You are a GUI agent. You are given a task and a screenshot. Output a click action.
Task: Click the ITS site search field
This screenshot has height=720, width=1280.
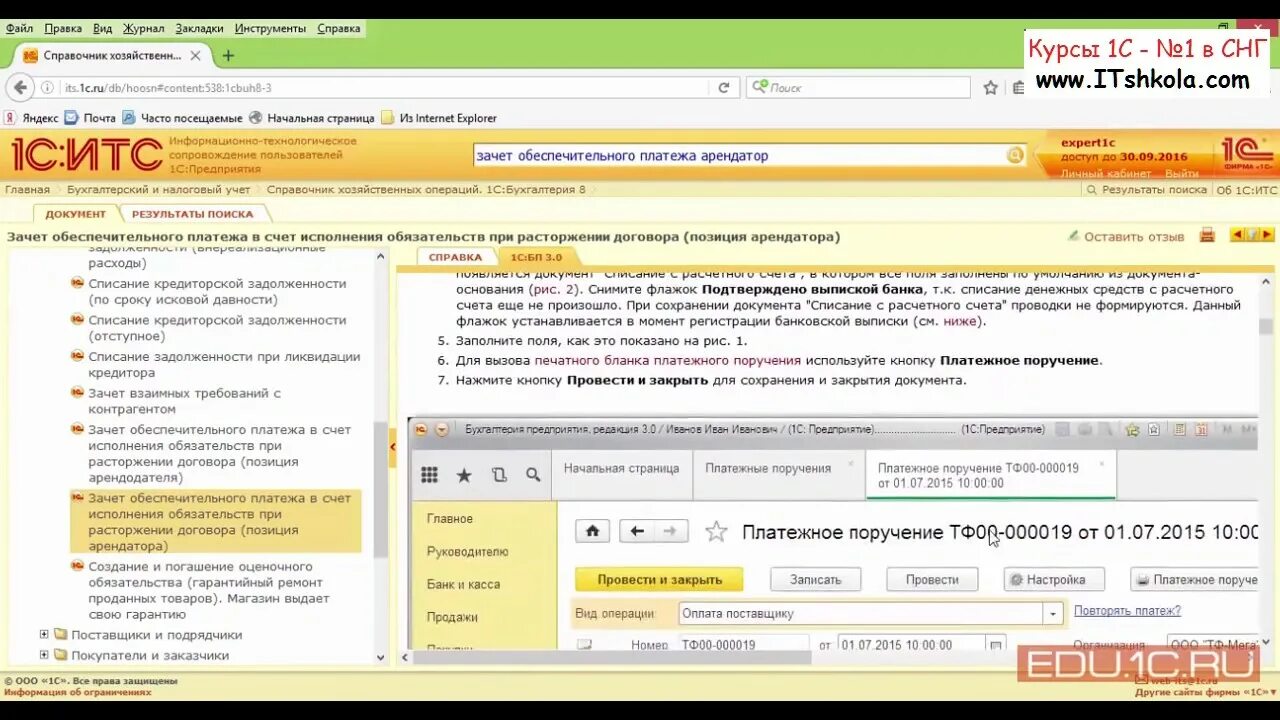pos(739,155)
